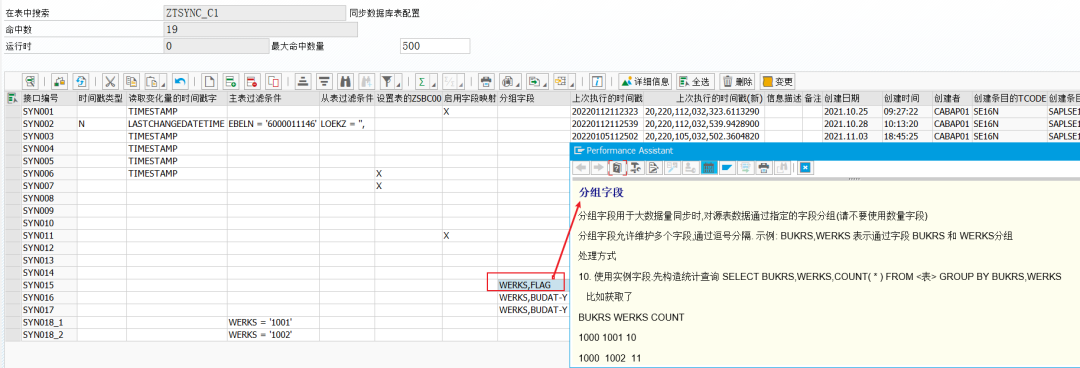Select the 分组字段 column header
The width and height of the screenshot is (1080, 368).
534,99
